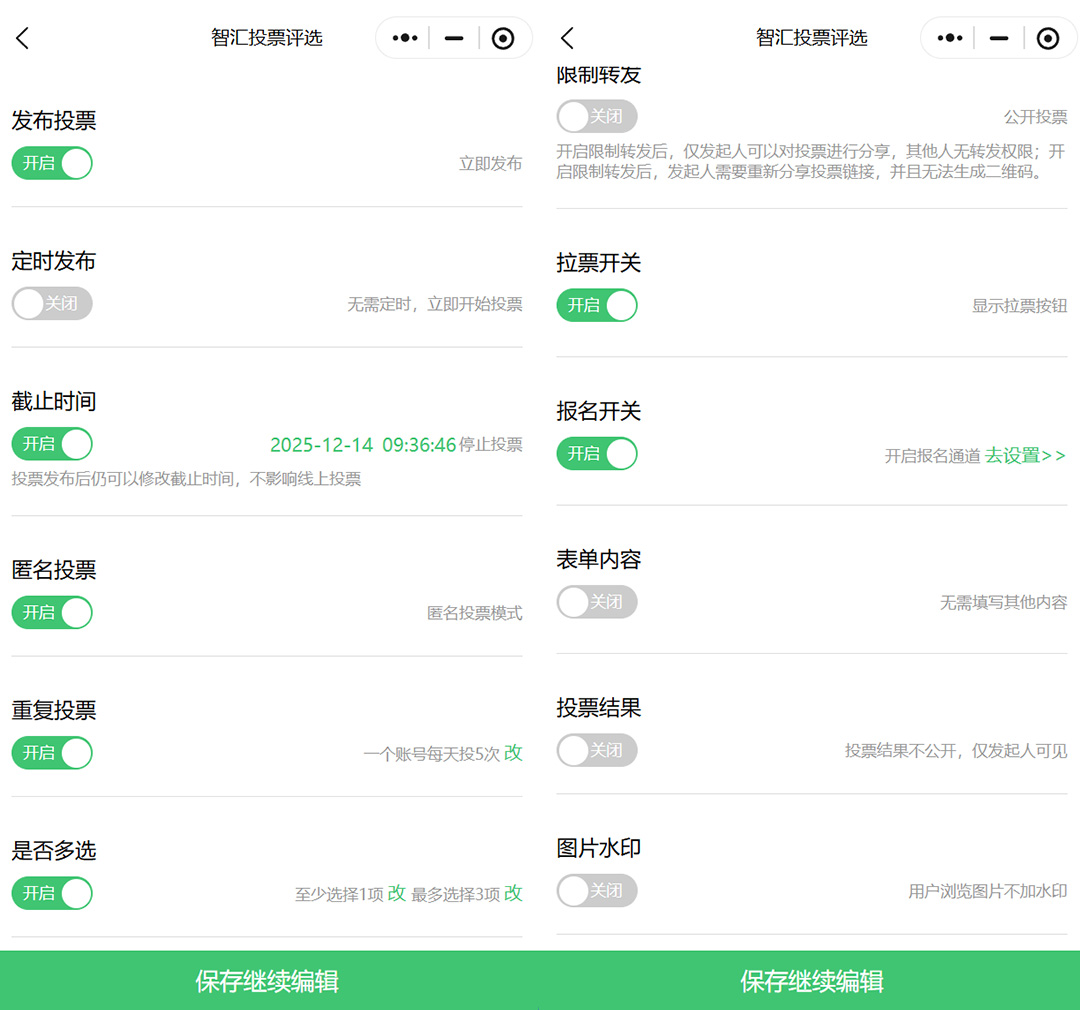1080x1010 pixels.
Task: Enable the 定时发布 toggle
Action: pos(52,303)
